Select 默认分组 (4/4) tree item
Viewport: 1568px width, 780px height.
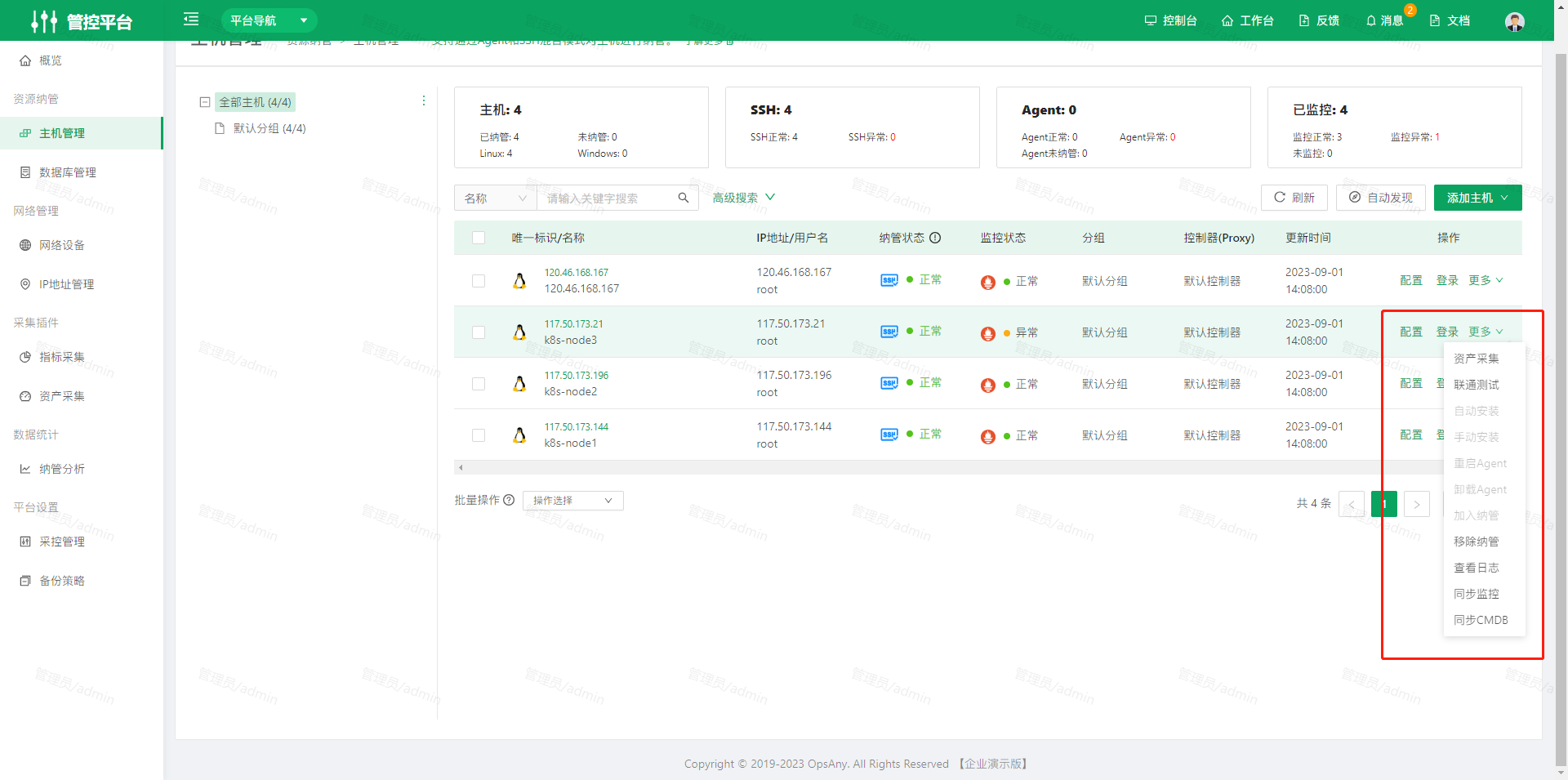(269, 128)
